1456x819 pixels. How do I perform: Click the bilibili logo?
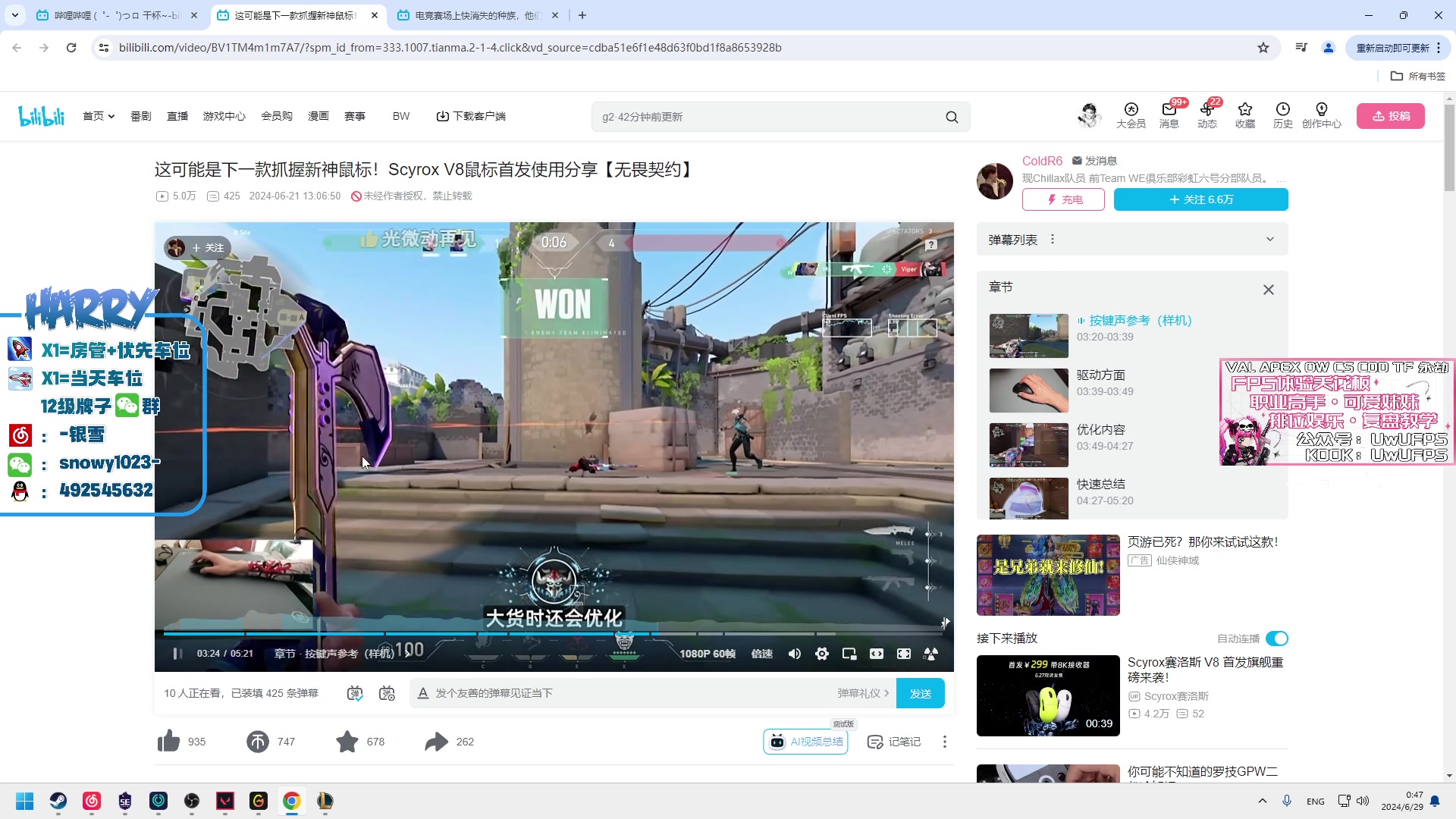click(42, 116)
